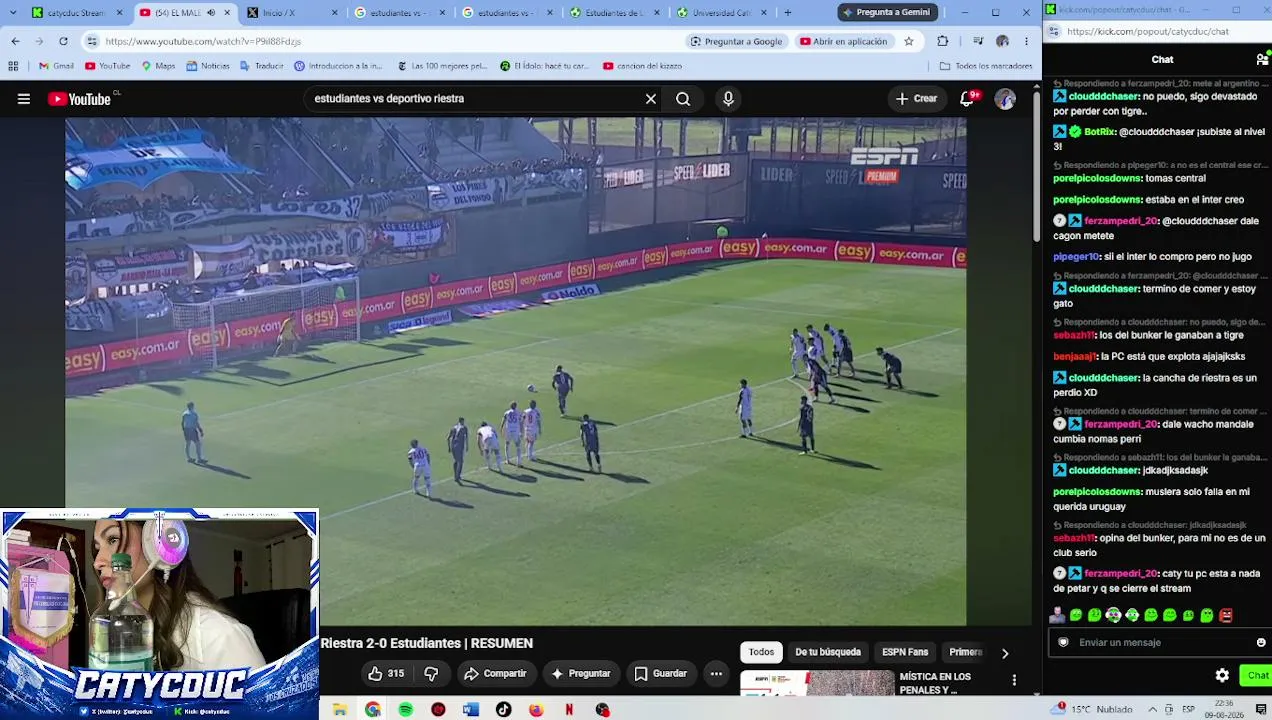Open site information icon in address bar

[x=92, y=41]
